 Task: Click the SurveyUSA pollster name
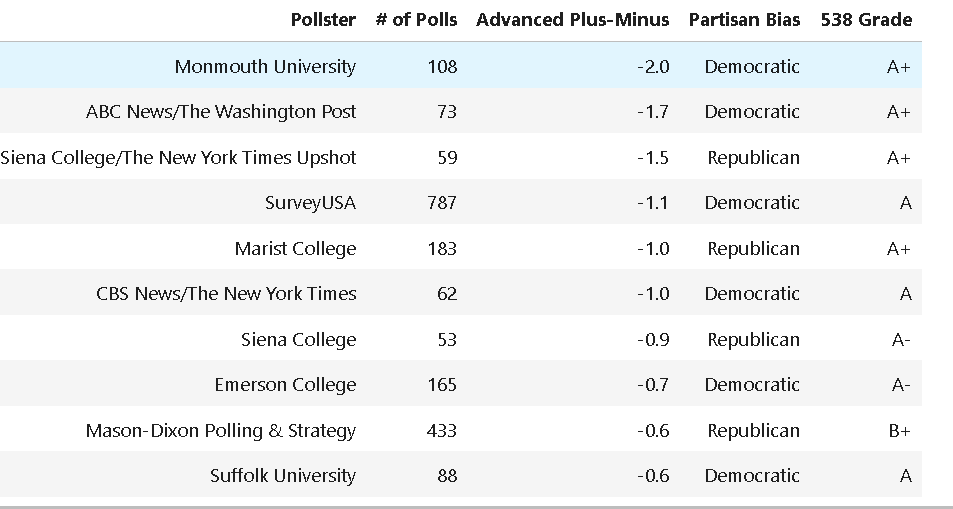point(310,203)
